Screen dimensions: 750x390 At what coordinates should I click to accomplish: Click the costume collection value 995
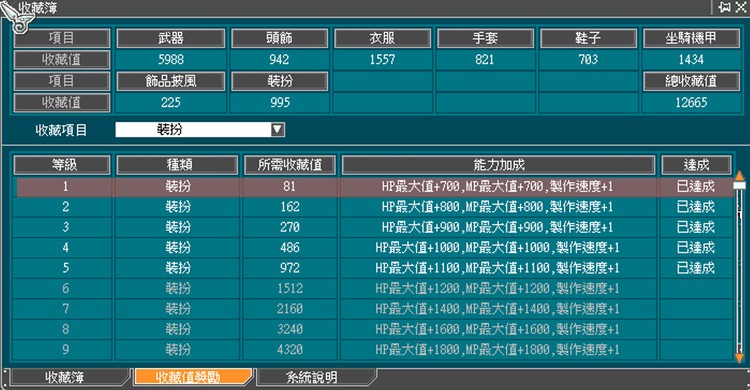279,102
